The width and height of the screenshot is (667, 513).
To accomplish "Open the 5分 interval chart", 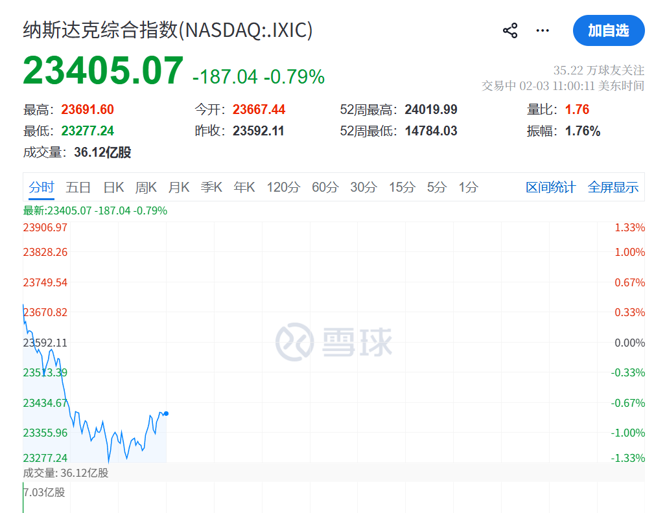I will click(436, 187).
